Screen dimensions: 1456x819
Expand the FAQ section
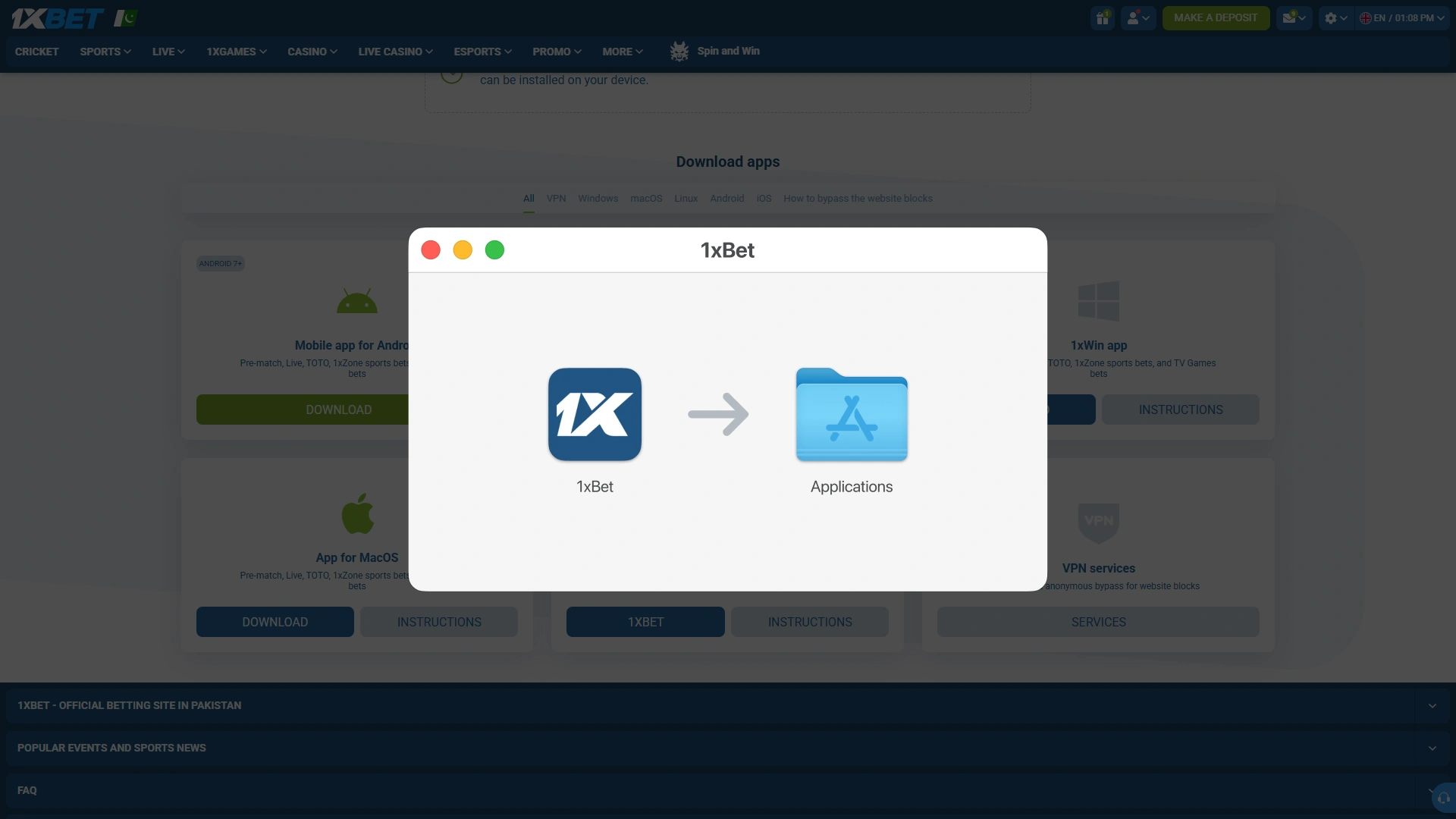point(728,790)
